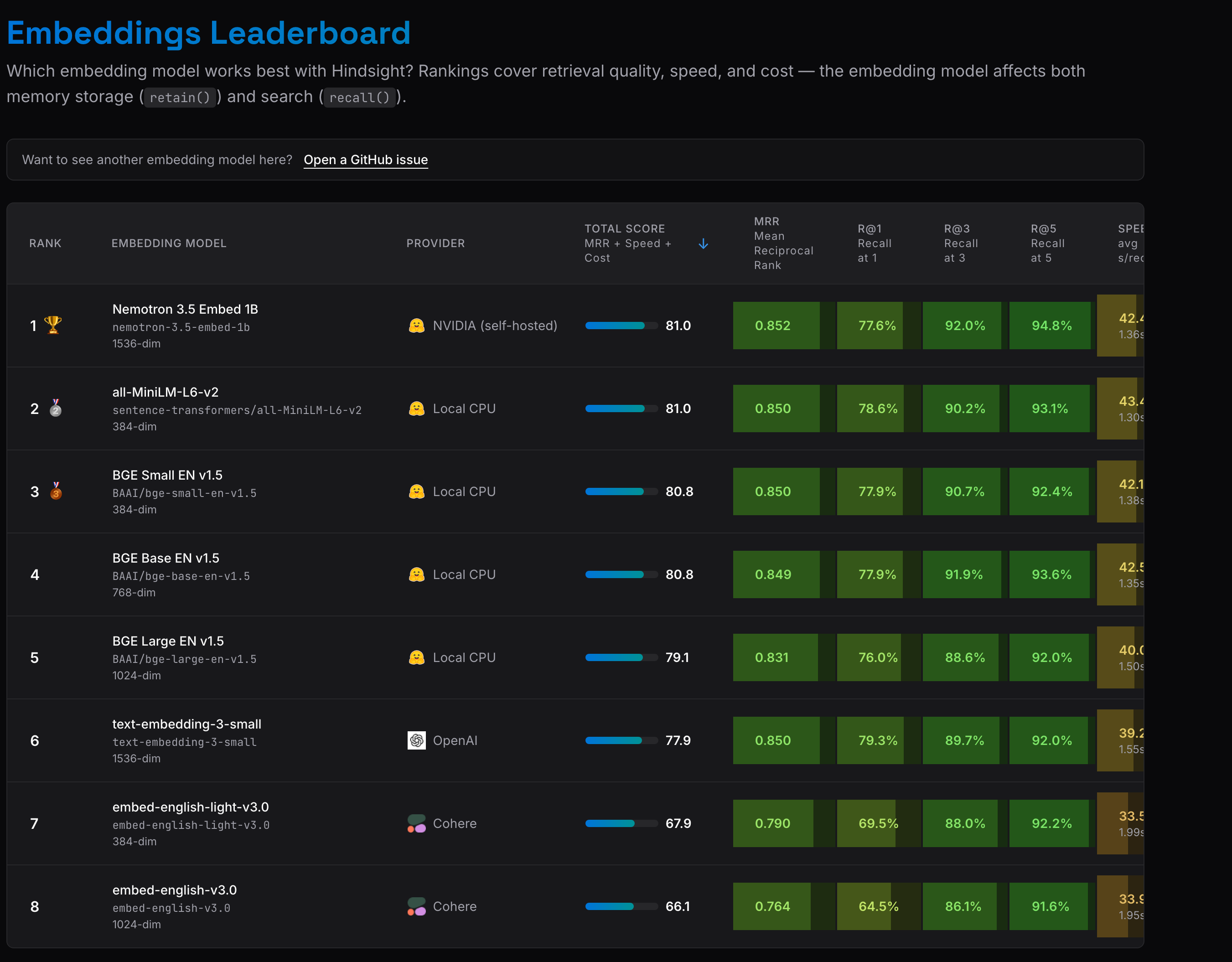Screen dimensions: 1232x962
Task: Click the Hugging Face icon next to NVIDIA (self-hosted)
Action: click(416, 326)
